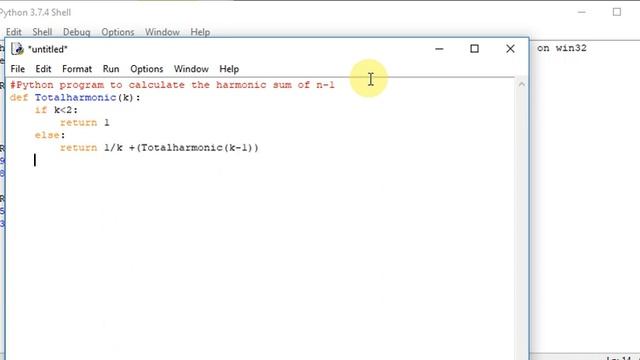The image size is (640, 360).
Task: Click the 'Python 3.7.4 Shell' window title
Action: pos(36,13)
